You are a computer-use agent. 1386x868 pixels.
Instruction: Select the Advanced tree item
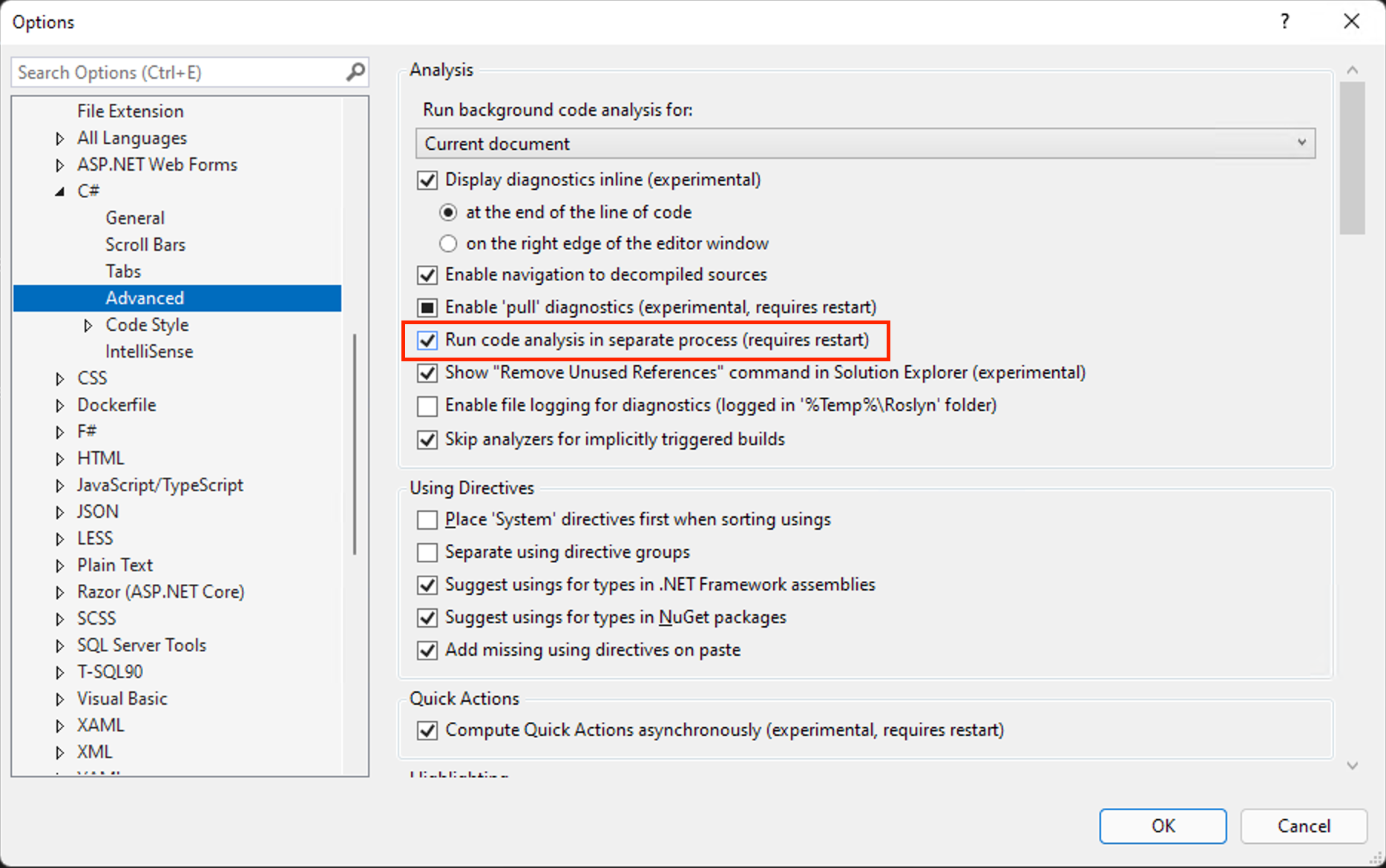pos(177,298)
